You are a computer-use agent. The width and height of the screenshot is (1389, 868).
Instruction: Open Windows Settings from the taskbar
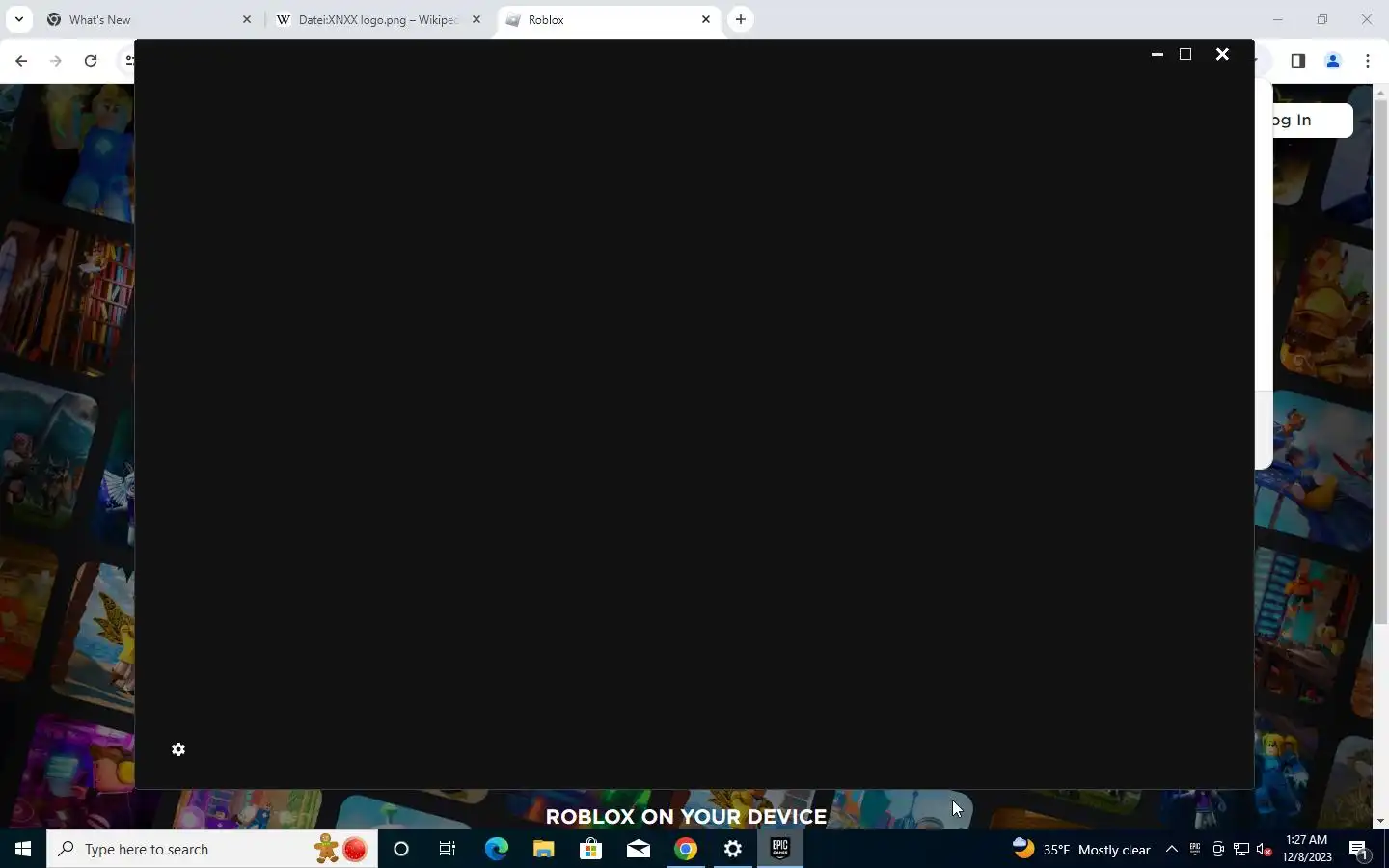(733, 849)
